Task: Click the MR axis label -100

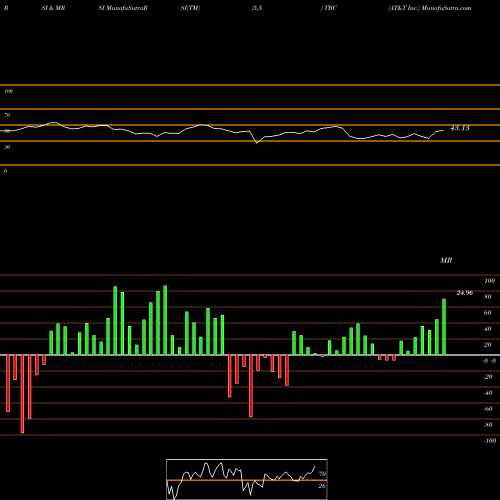Action: click(490, 441)
